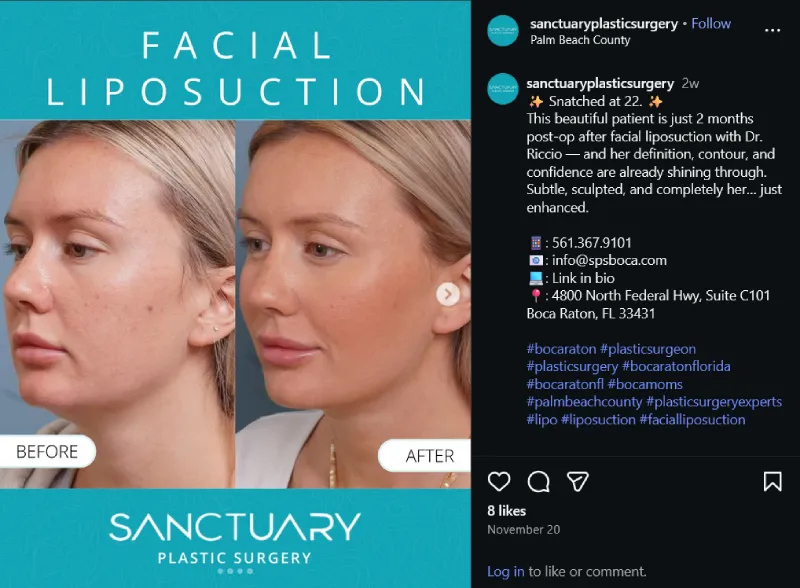Like the post with heart icon
Image resolution: width=800 pixels, height=588 pixels.
(x=498, y=481)
